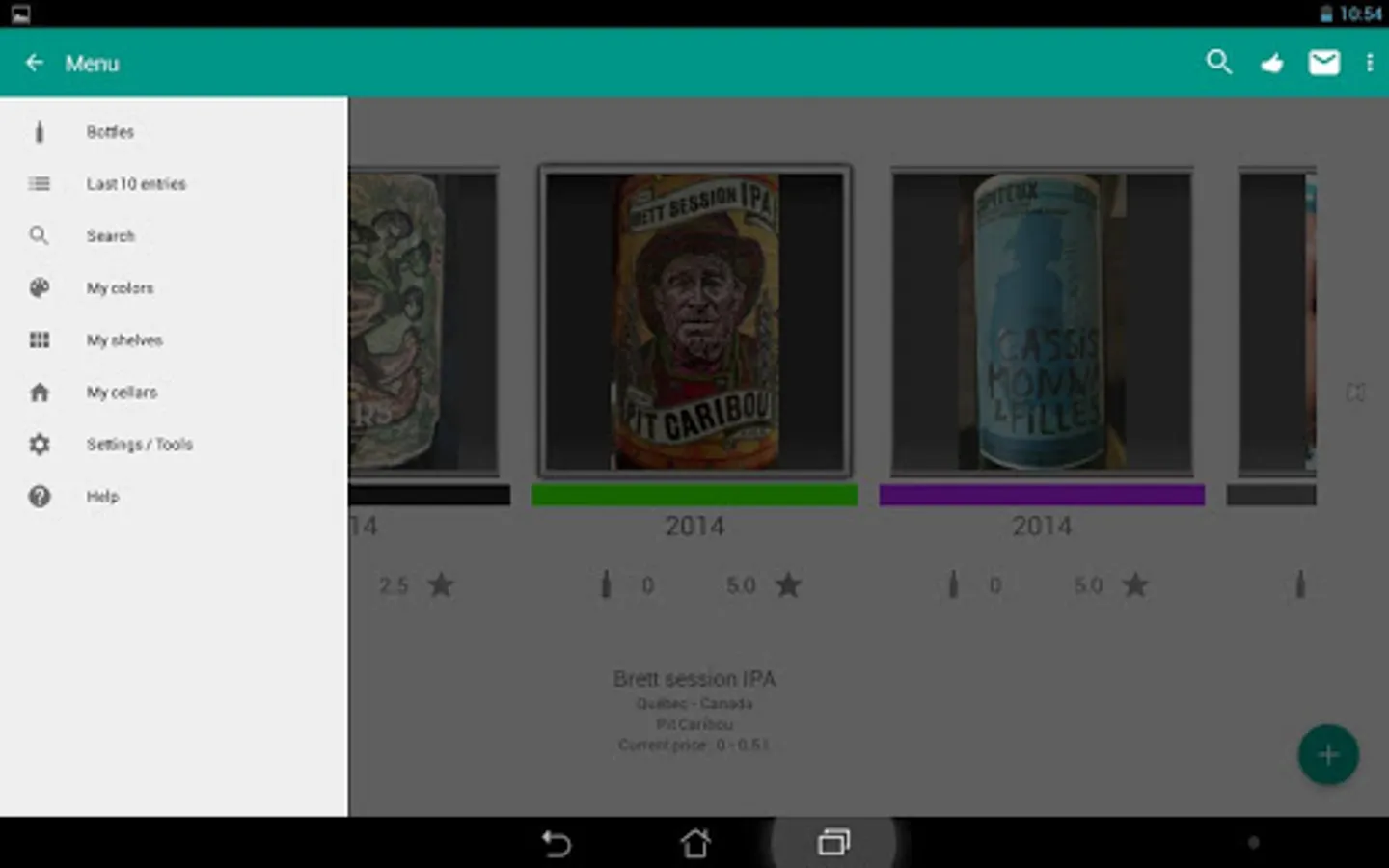1389x868 pixels.
Task: Open Settings / Tools
Action: [x=174, y=445]
